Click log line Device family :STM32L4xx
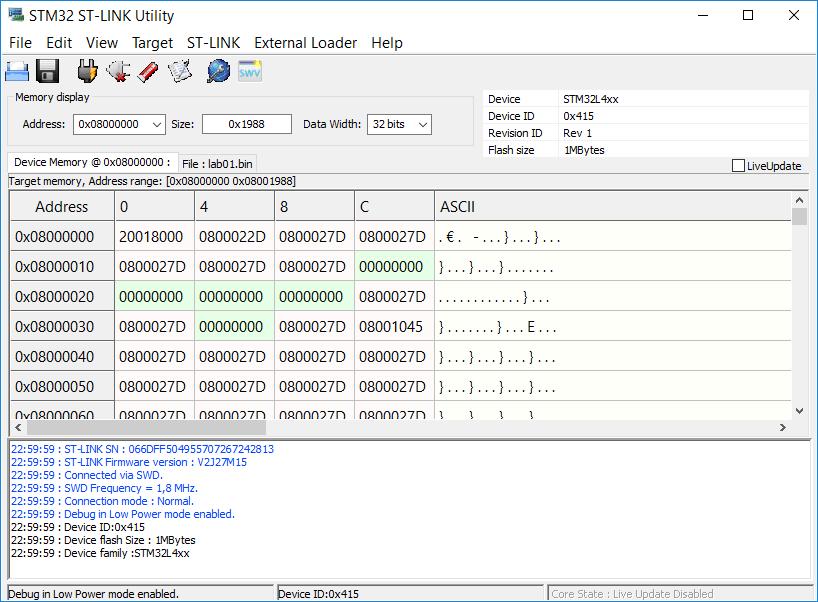The image size is (818, 602). click(x=100, y=553)
